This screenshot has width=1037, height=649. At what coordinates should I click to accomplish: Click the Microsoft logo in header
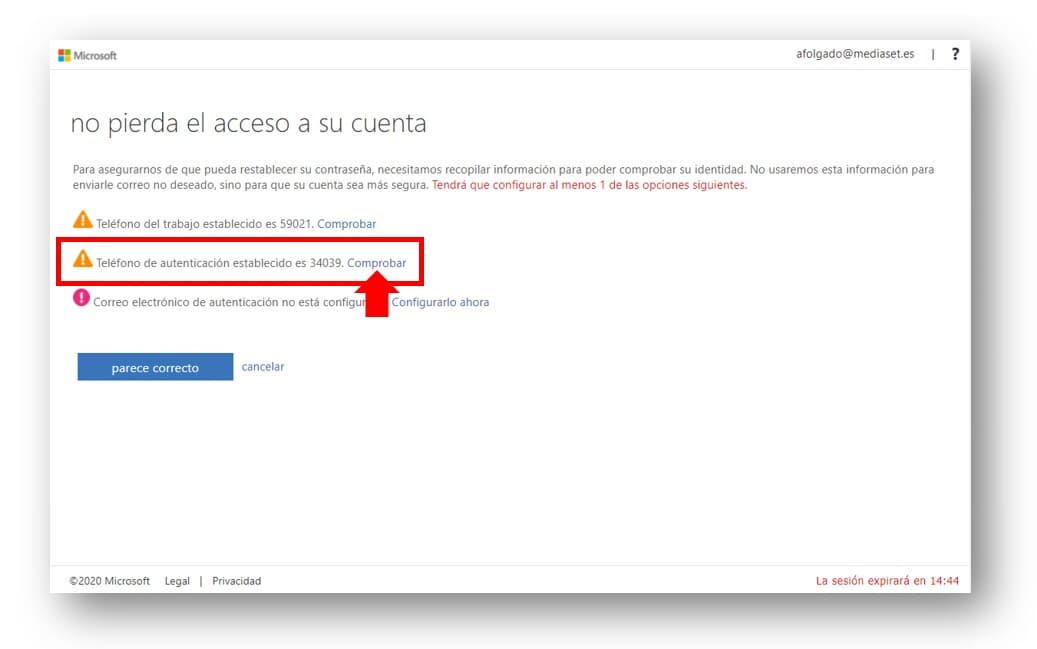tap(87, 55)
